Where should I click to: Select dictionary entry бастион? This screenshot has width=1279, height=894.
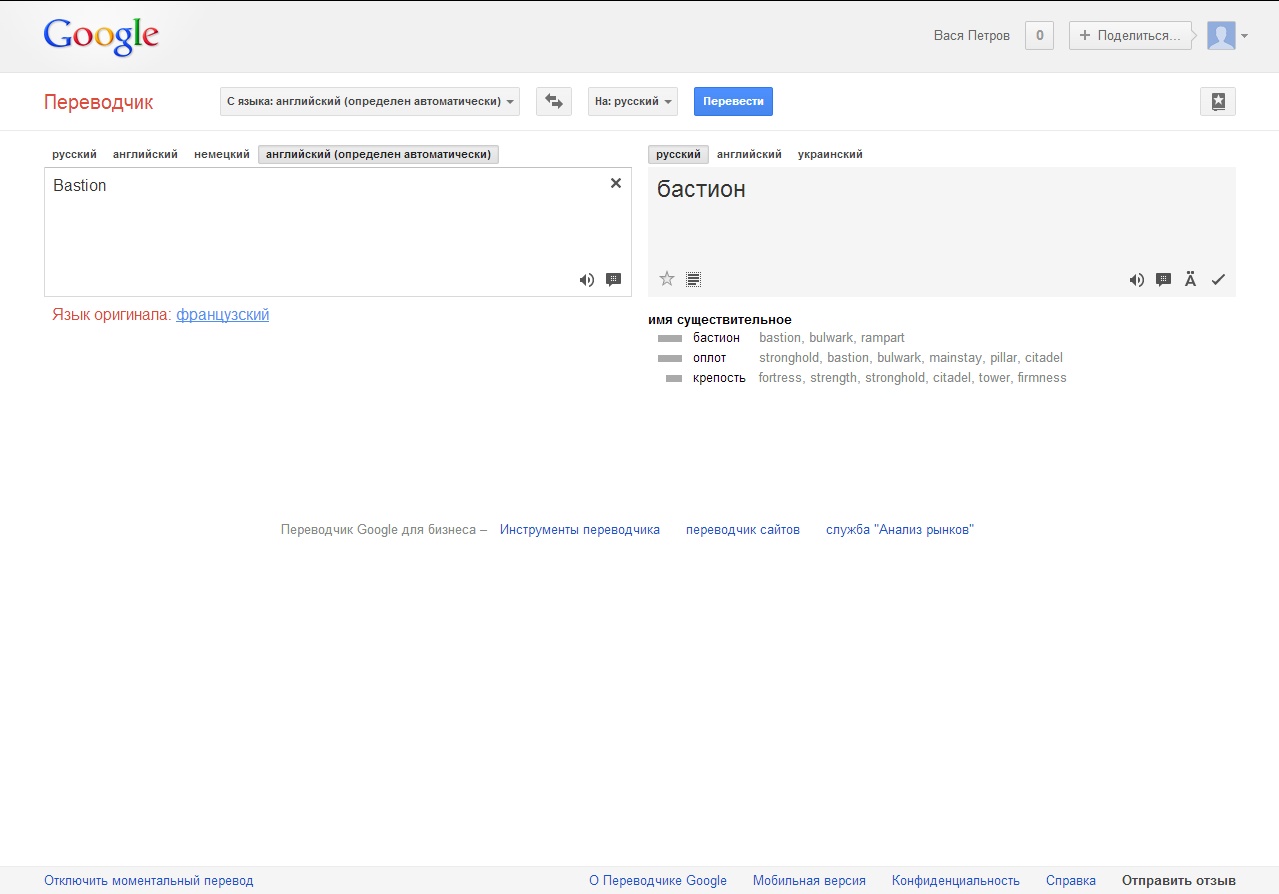[x=717, y=338]
